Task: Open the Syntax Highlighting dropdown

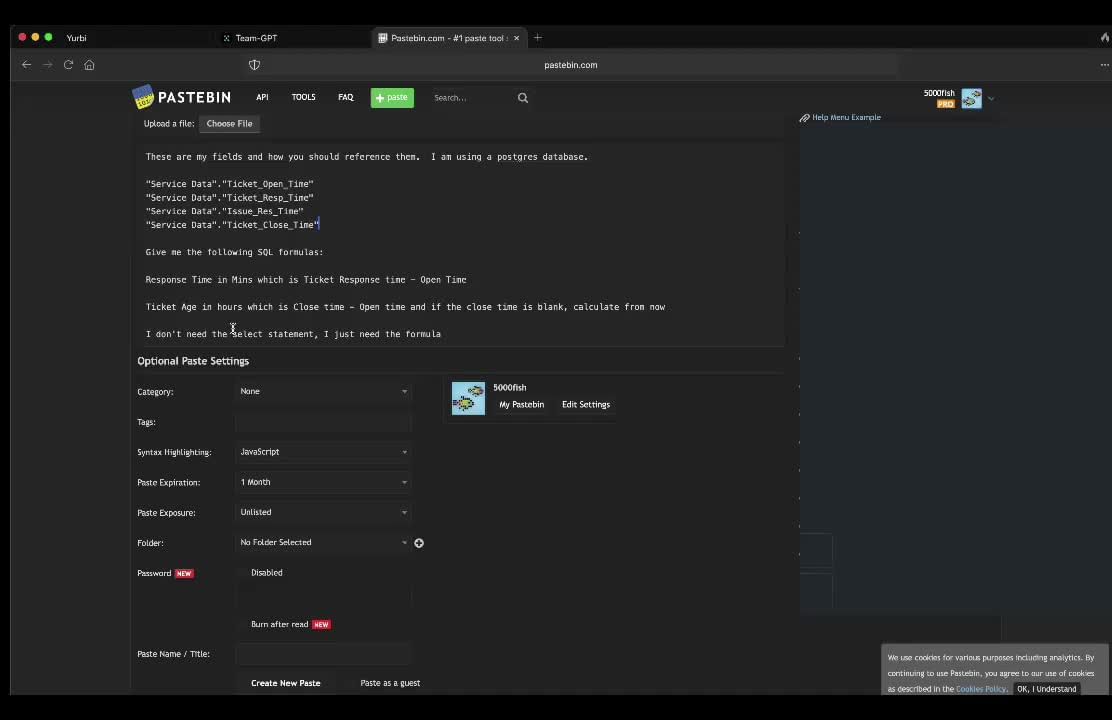Action: click(x=323, y=452)
